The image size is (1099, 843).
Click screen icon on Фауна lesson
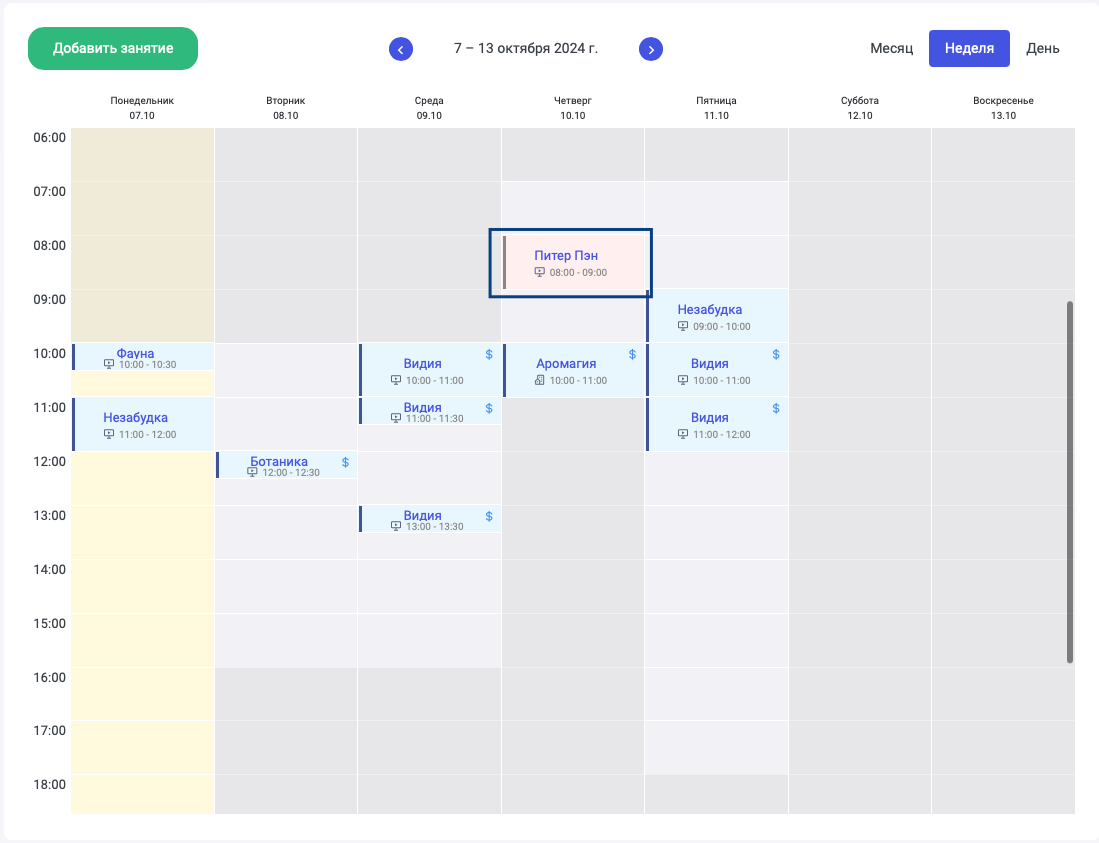[109, 364]
